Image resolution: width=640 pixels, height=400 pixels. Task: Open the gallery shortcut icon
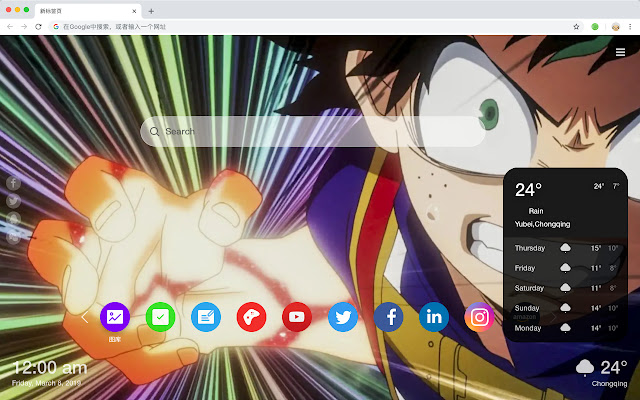tap(115, 317)
